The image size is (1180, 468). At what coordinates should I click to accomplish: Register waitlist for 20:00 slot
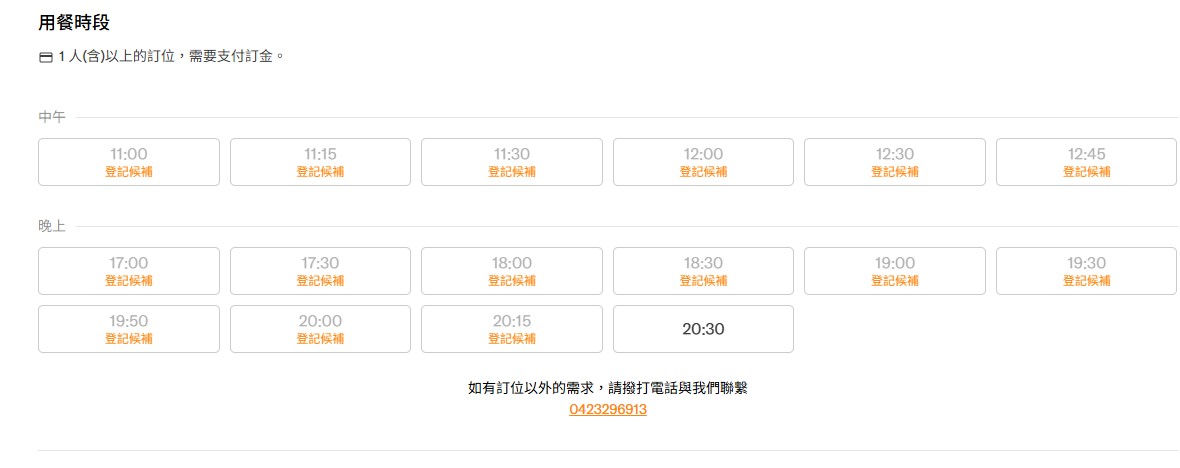[320, 329]
